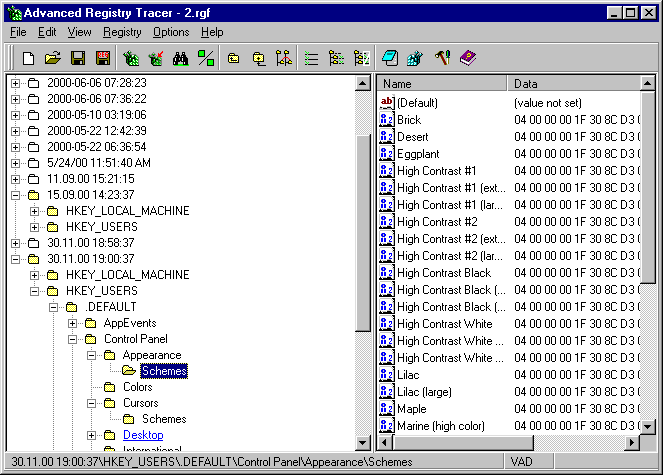Screen dimensions: 663x475
Task: Expand the 30.11.00 18:58:37 snapshot node
Action: click(x=16, y=243)
